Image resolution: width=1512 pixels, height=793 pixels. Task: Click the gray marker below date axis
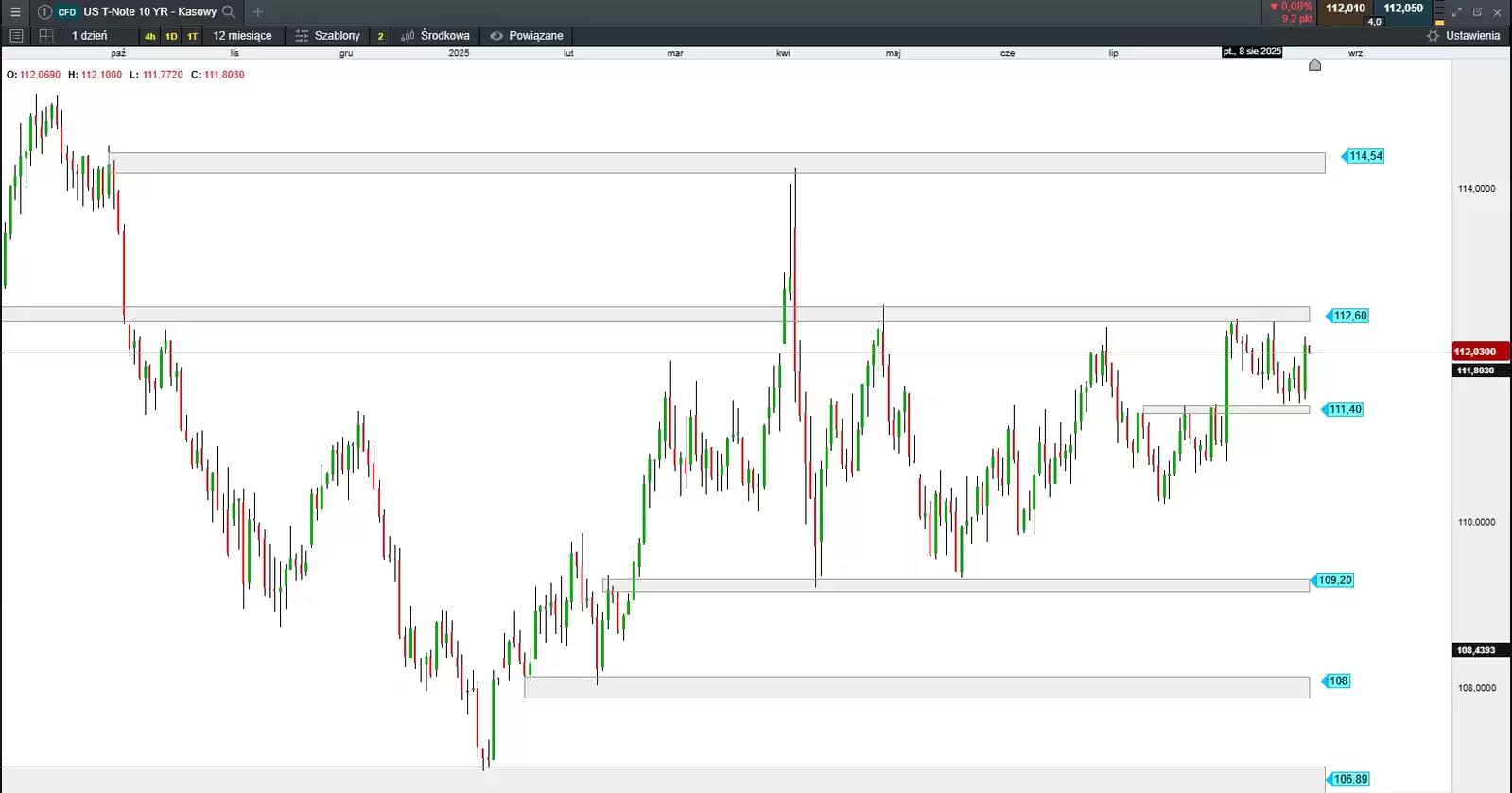pos(1314,64)
